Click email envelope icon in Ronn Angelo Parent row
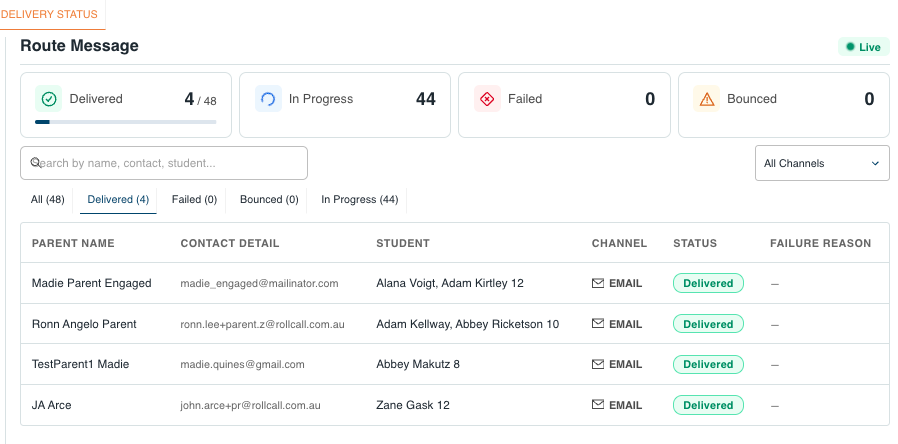This screenshot has width=898, height=444. (598, 324)
